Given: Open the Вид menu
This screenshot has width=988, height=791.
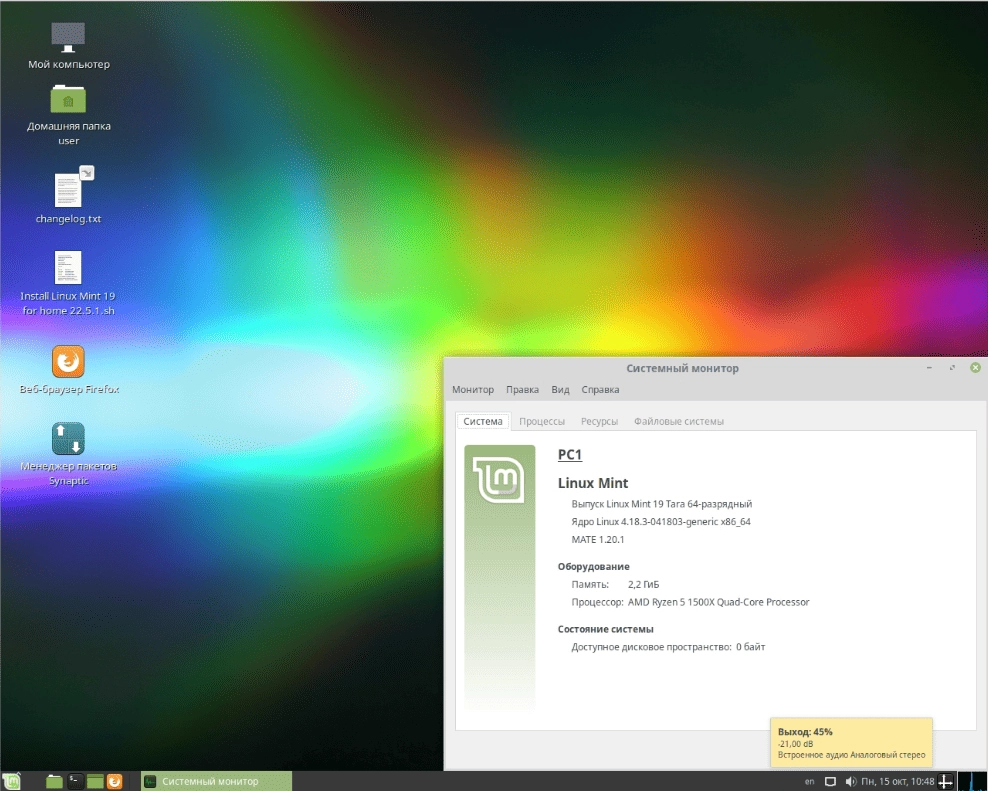Looking at the screenshot, I should 560,390.
